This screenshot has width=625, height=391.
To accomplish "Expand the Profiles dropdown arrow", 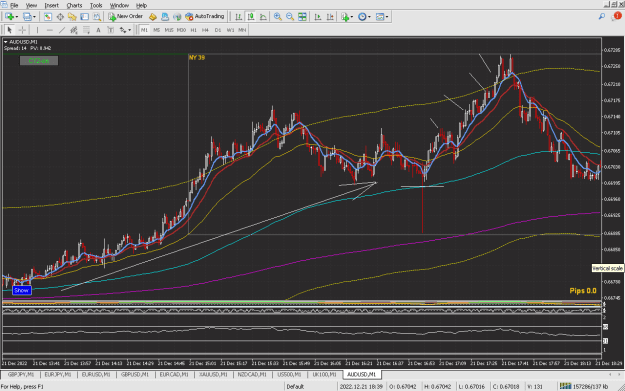I will point(34,17).
